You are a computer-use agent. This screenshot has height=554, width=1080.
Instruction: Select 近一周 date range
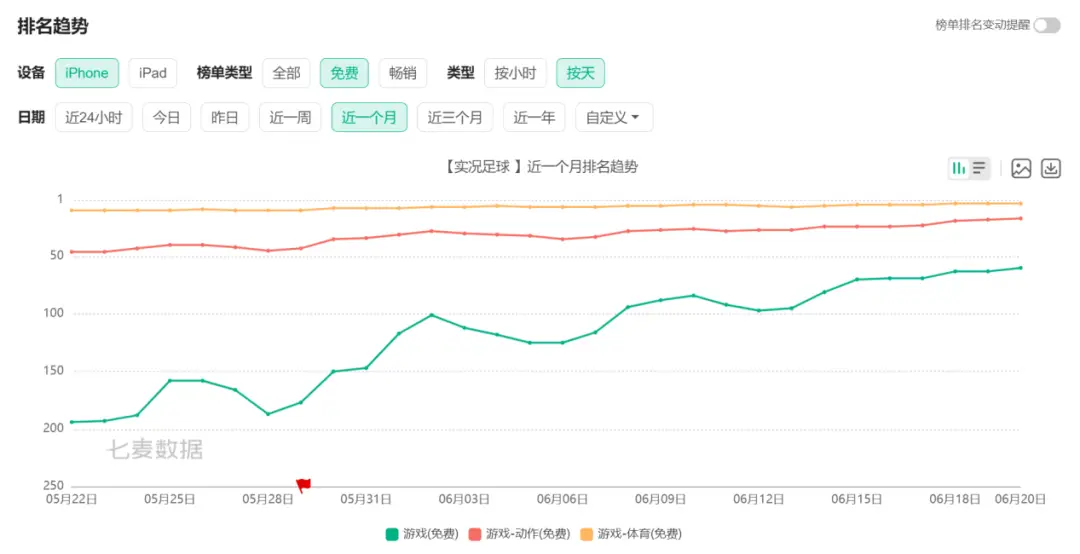pos(290,117)
